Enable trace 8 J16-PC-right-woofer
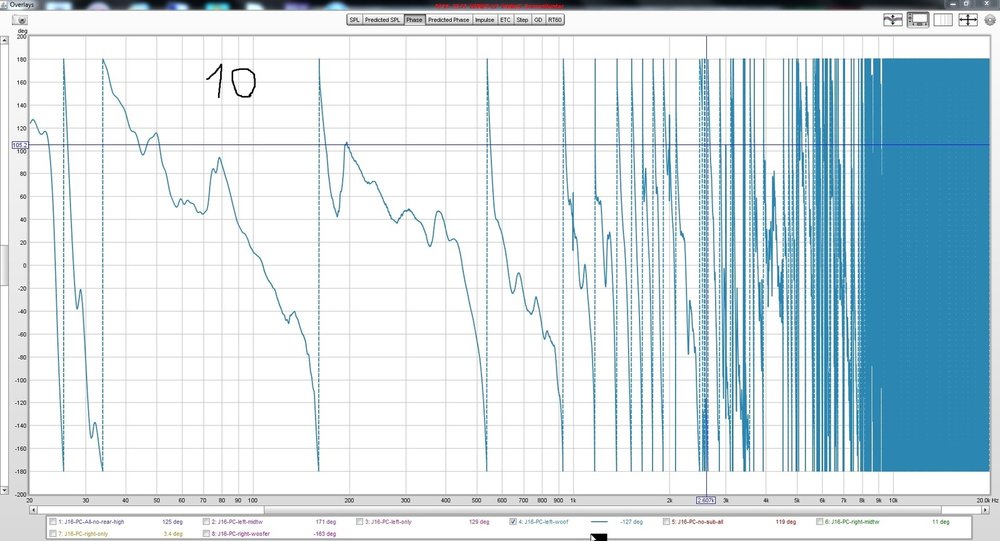This screenshot has height=541, width=1000. (x=207, y=533)
